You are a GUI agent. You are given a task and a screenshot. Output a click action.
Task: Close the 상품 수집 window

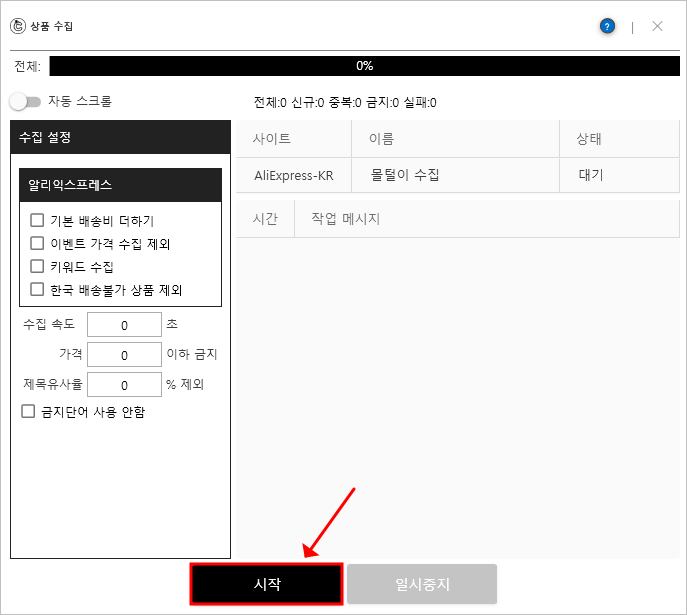point(657,26)
